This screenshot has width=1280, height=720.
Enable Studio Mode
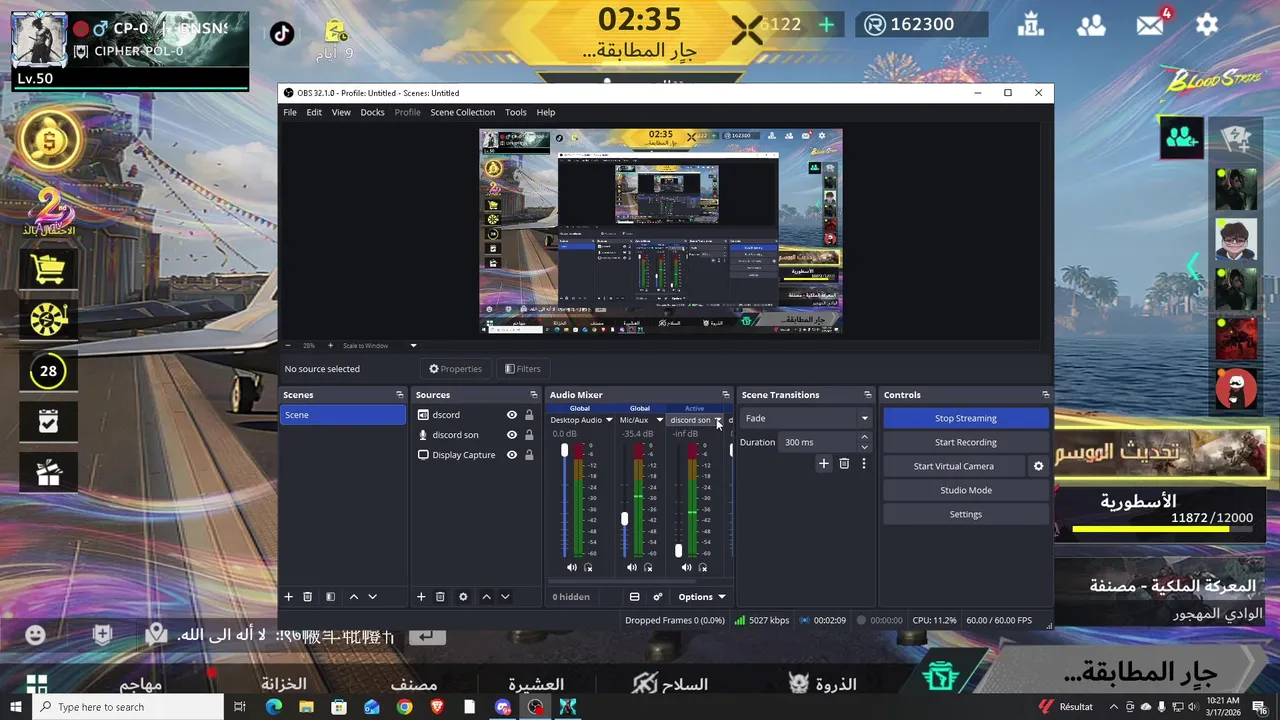pyautogui.click(x=966, y=490)
